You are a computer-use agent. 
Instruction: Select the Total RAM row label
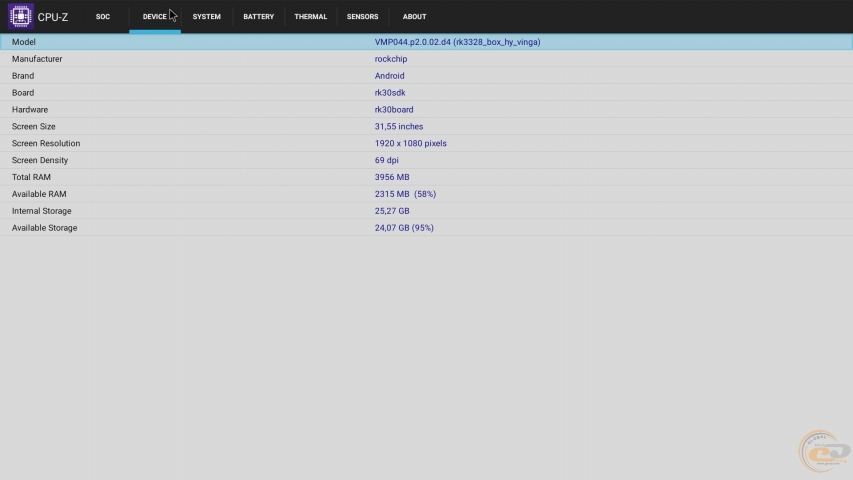tap(31, 177)
